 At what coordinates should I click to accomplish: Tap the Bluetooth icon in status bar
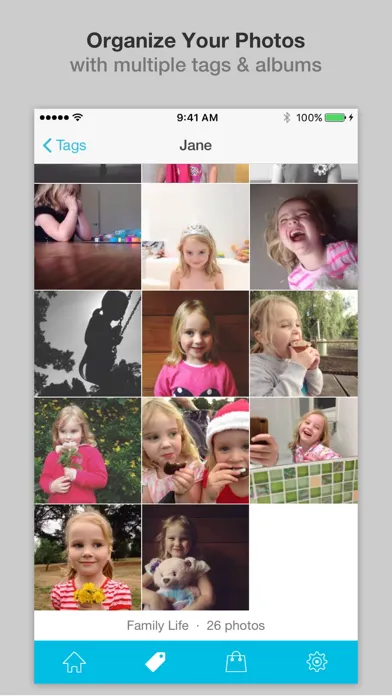click(287, 118)
